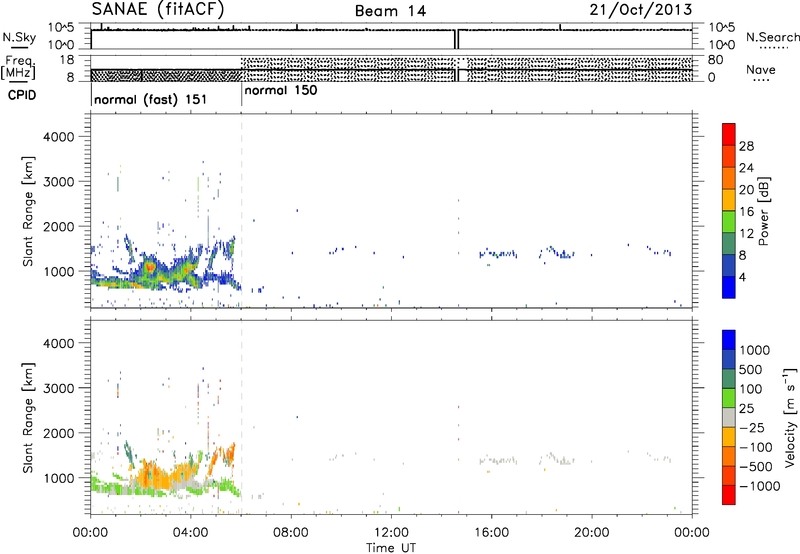Click the 20 value on Power colorbar
Screen dimensions: 800x554
(746, 190)
